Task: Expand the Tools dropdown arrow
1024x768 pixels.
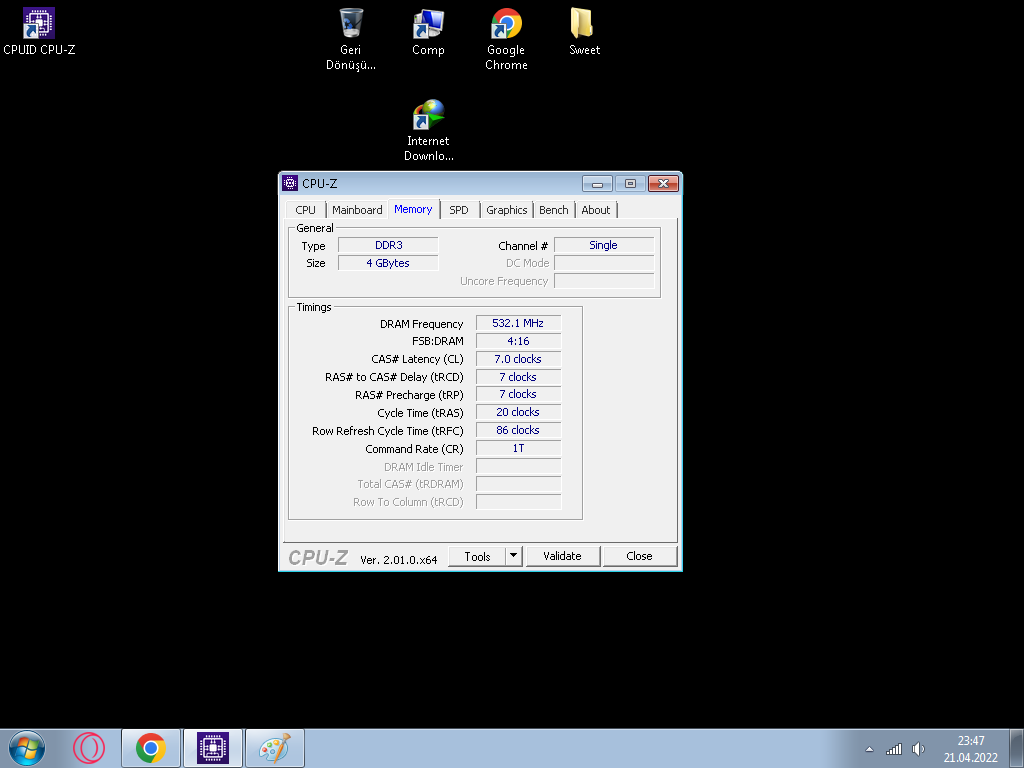Action: (513, 556)
